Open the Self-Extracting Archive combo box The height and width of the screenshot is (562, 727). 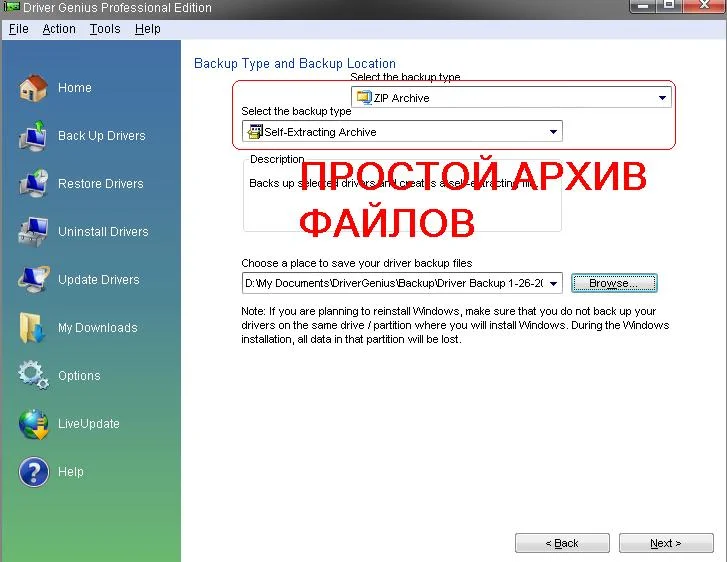tap(402, 132)
